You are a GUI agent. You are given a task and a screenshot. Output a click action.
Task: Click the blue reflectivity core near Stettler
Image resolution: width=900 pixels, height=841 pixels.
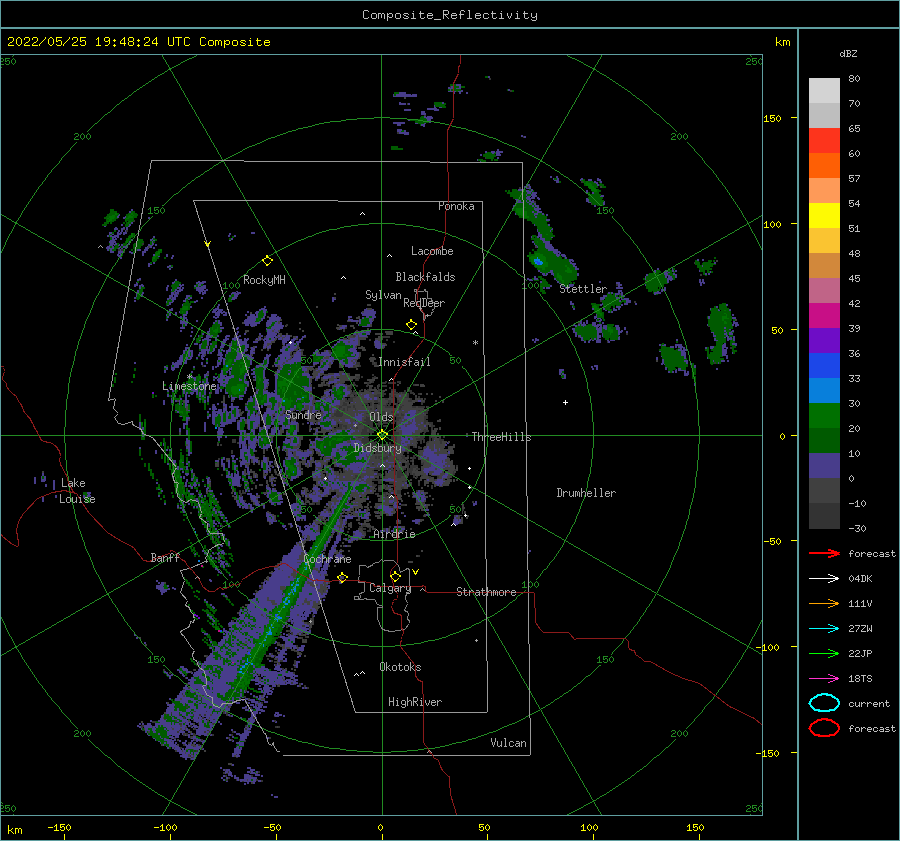538,262
